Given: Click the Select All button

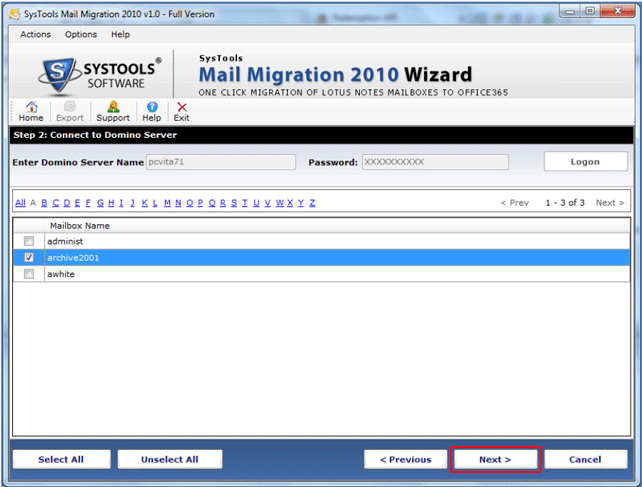Looking at the screenshot, I should [x=61, y=460].
